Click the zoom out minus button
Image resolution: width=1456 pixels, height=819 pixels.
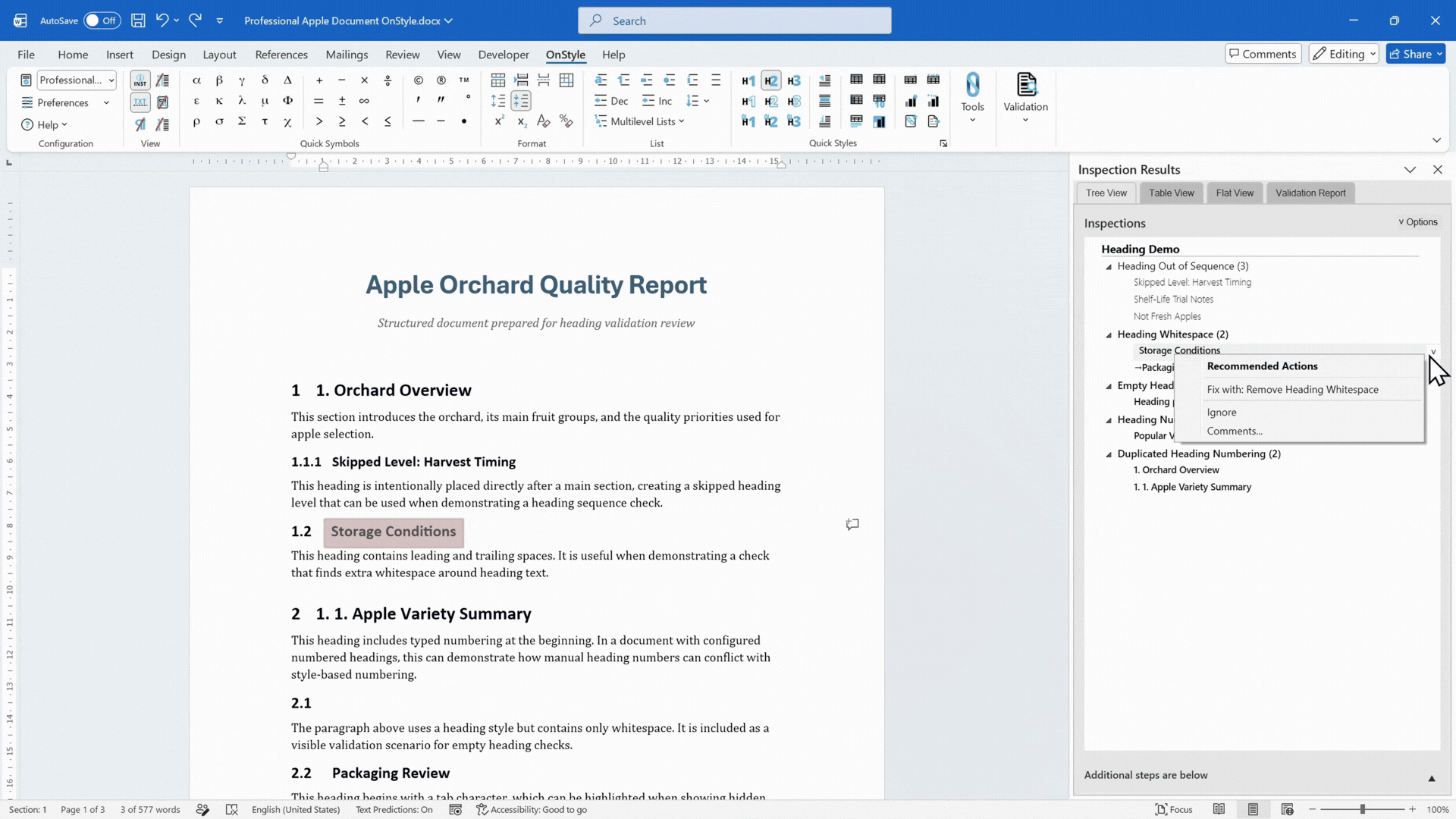(1312, 809)
